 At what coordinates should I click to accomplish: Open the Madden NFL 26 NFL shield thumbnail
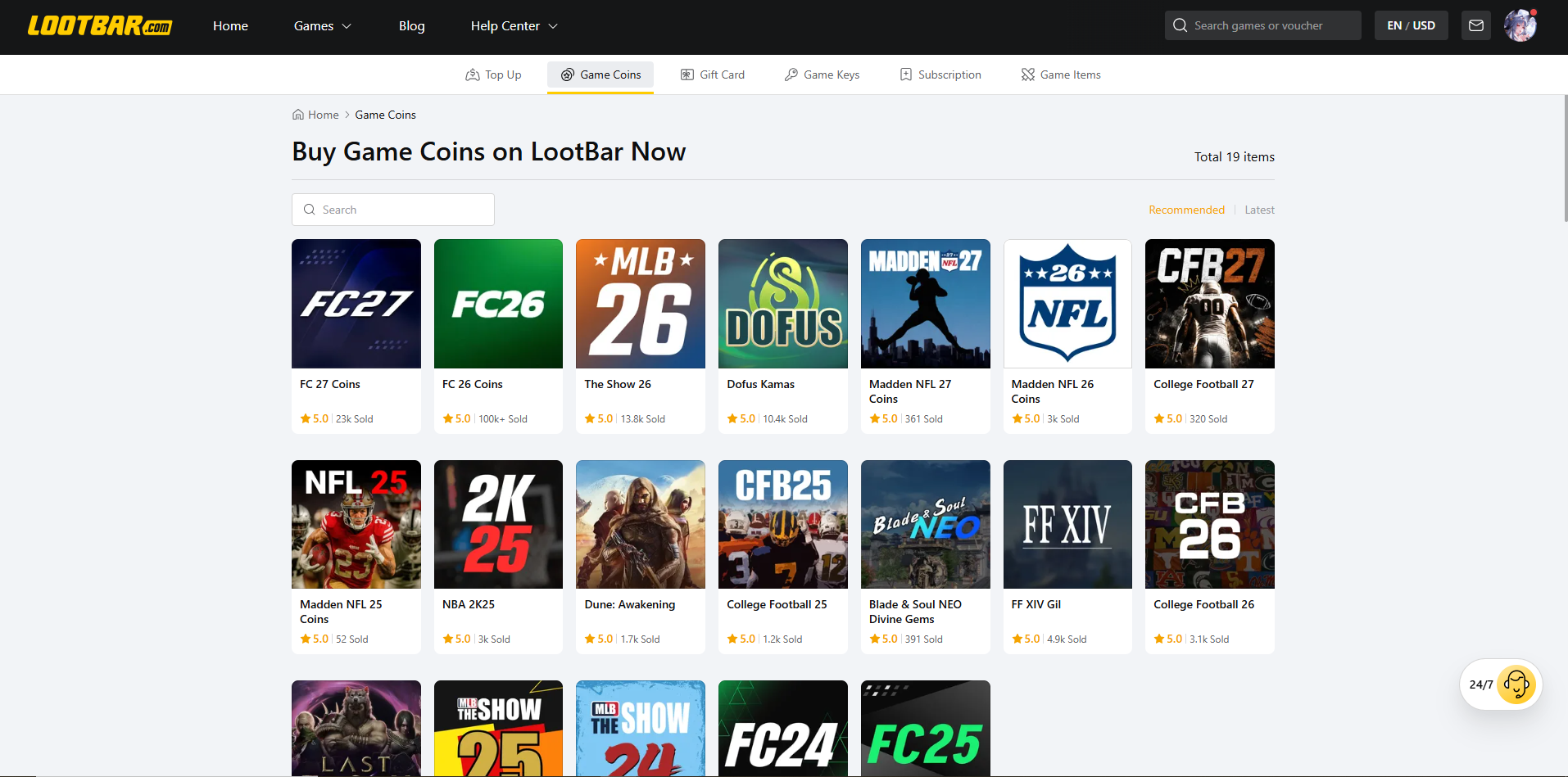point(1067,304)
